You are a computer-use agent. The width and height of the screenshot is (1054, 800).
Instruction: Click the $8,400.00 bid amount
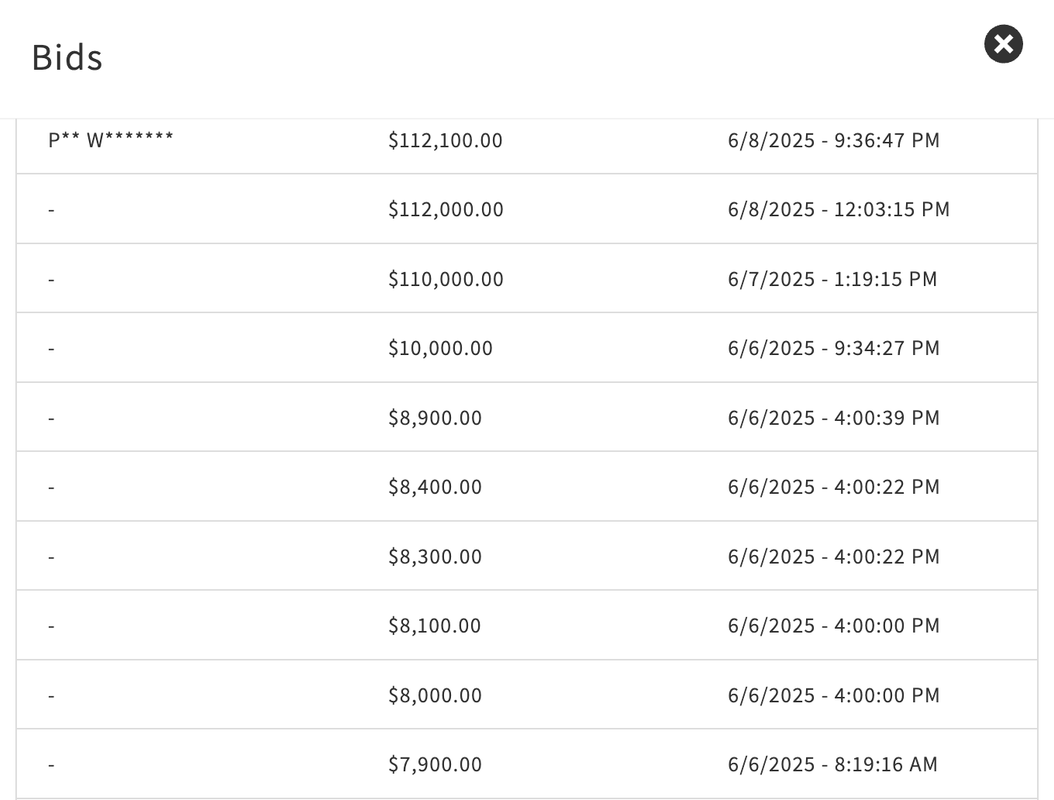(435, 487)
